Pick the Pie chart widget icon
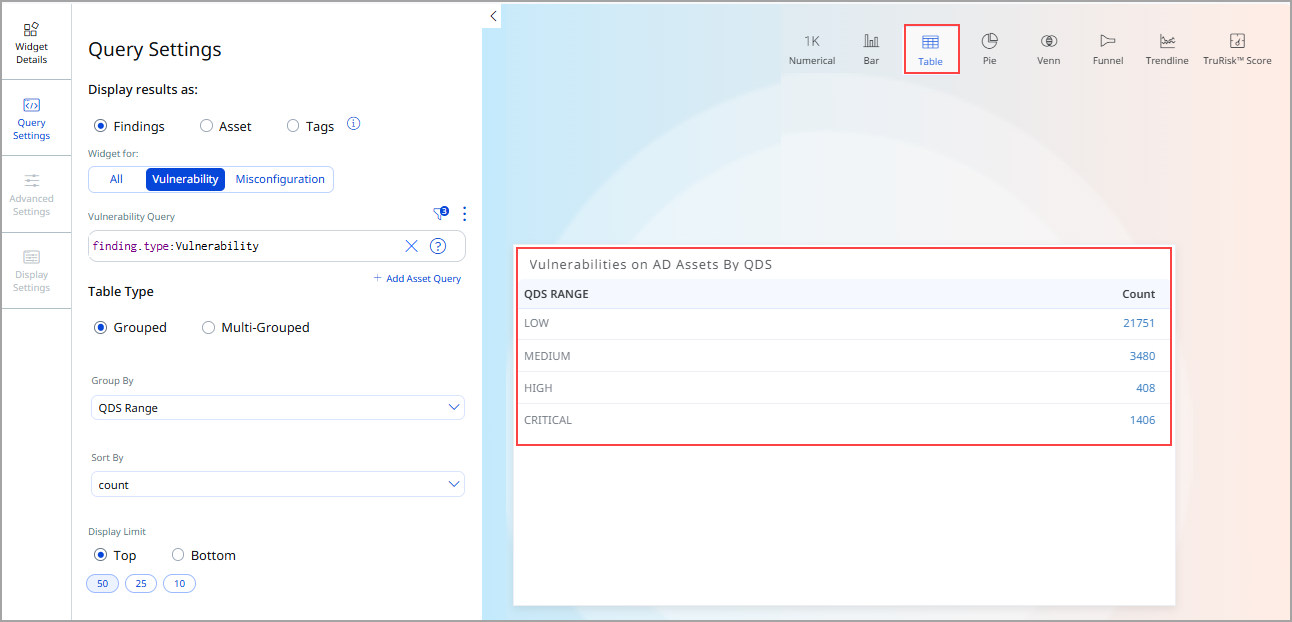 pos(989,41)
